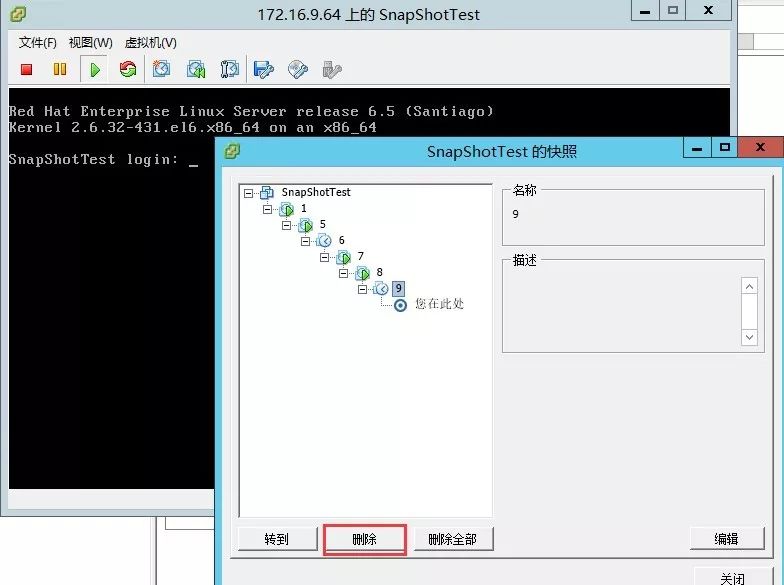The height and width of the screenshot is (585, 784).
Task: Click the icon in the snapshot dialog title bar
Action: point(232,150)
